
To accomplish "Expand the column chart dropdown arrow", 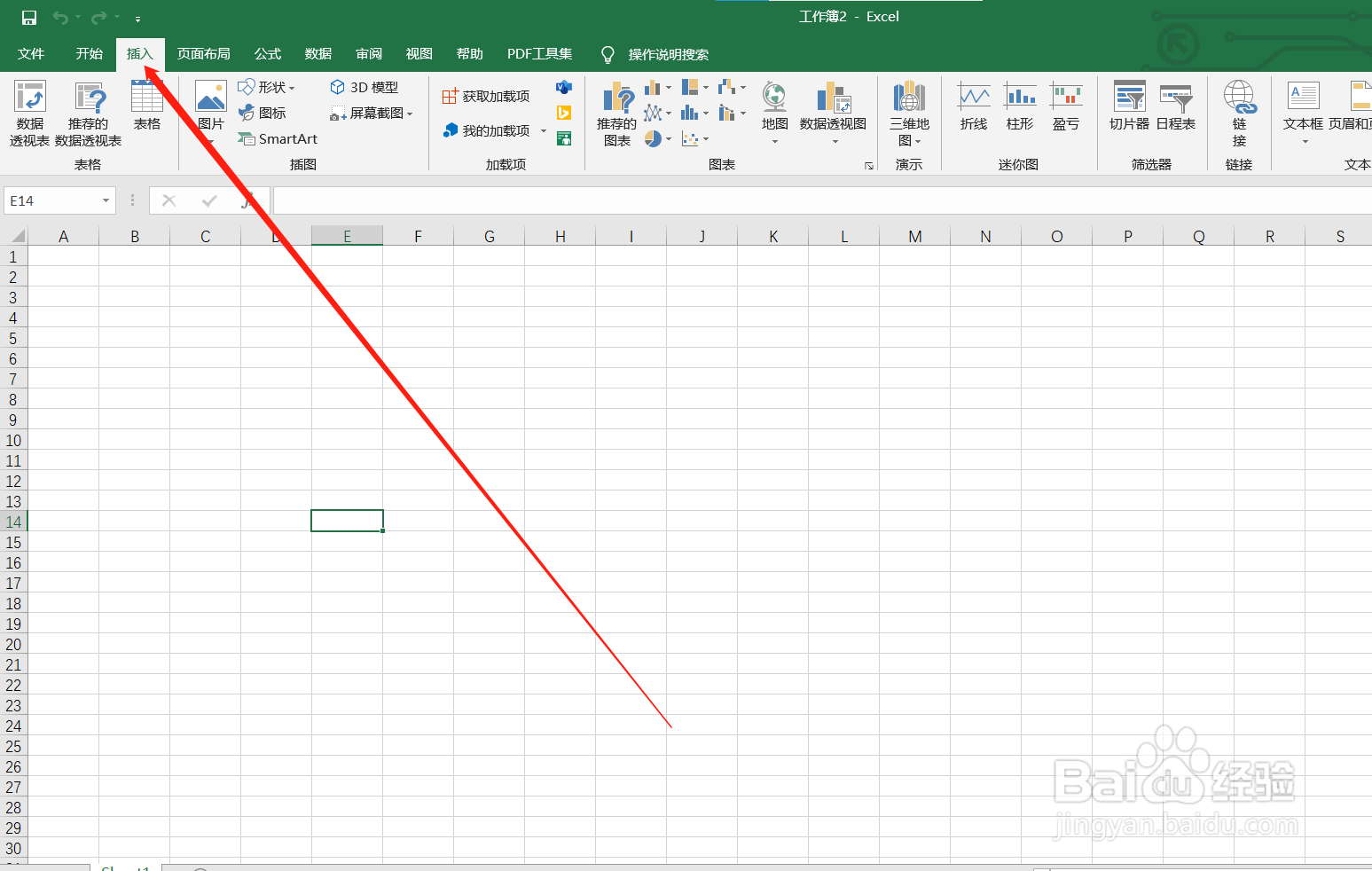I will (x=669, y=88).
